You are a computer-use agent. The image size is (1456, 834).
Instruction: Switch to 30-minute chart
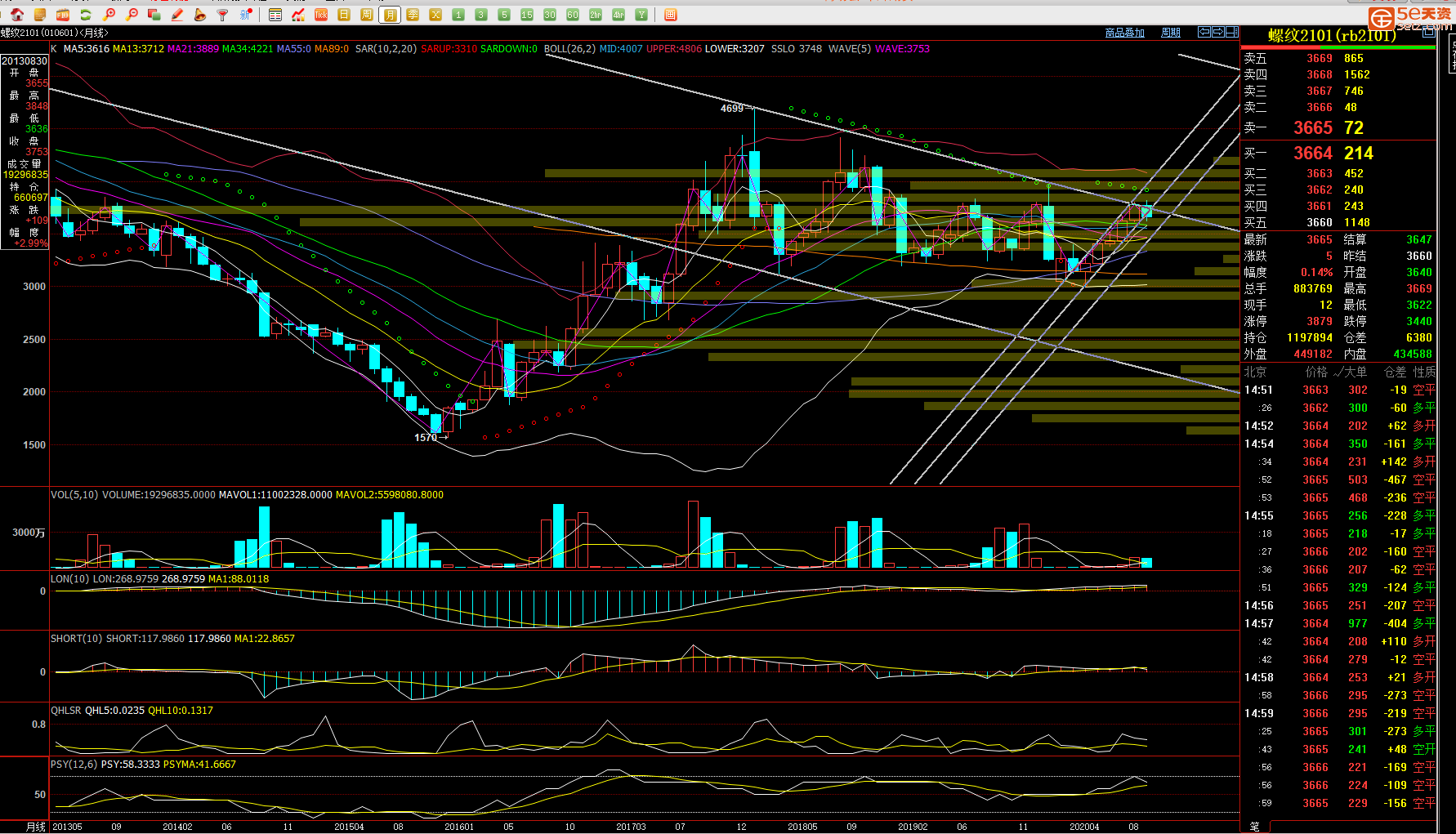(550, 15)
